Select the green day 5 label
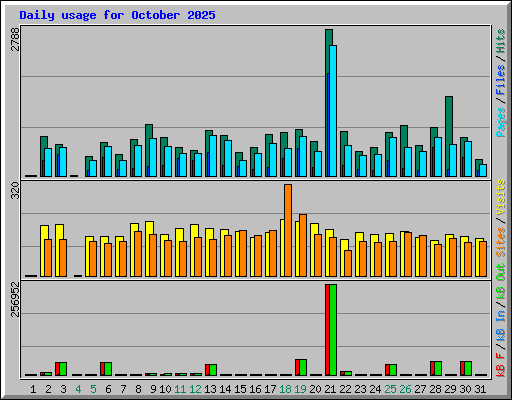This screenshot has height=400, width=512. pyautogui.click(x=93, y=389)
